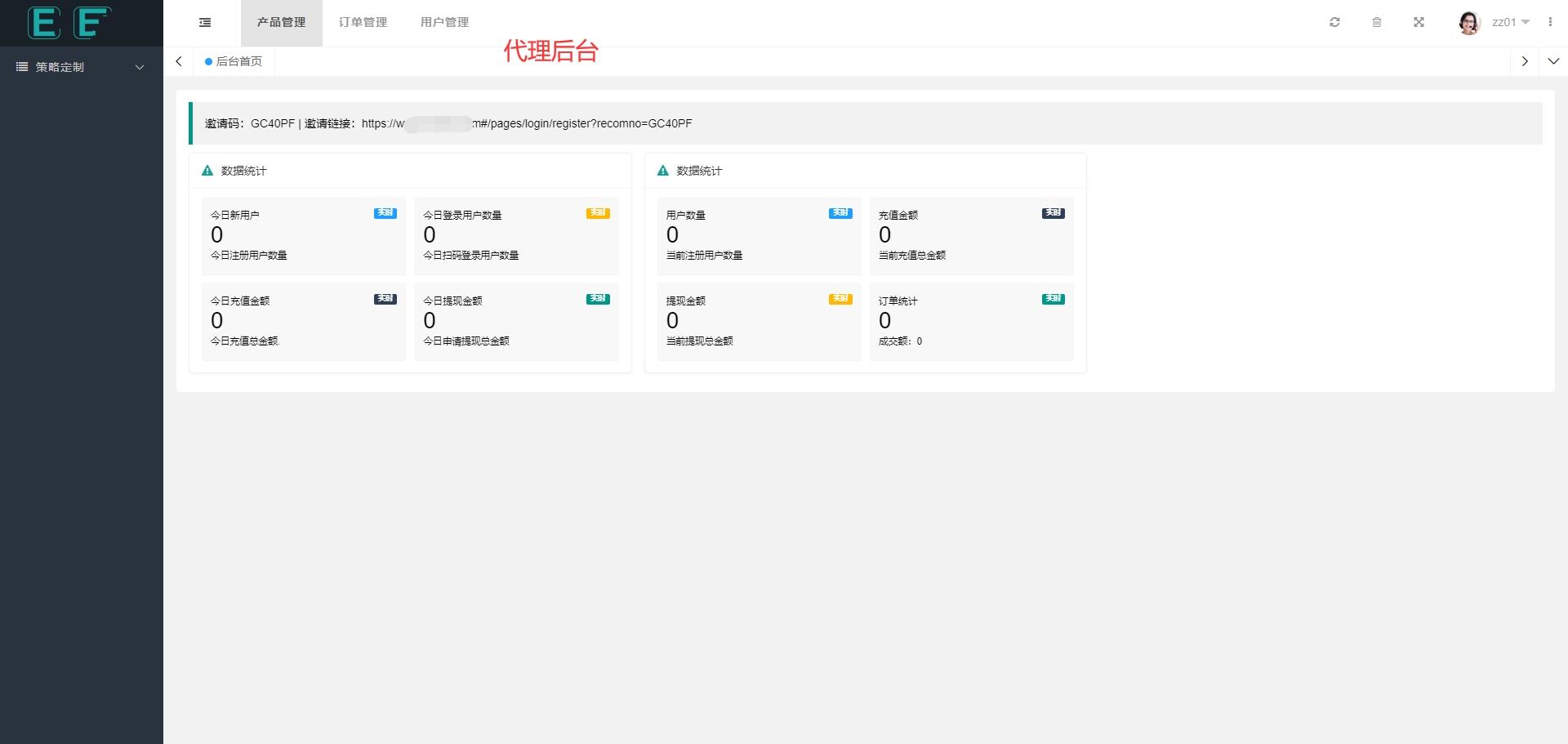Viewport: 1568px width, 744px height.
Task: Click the EE logo
Action: pos(69,23)
